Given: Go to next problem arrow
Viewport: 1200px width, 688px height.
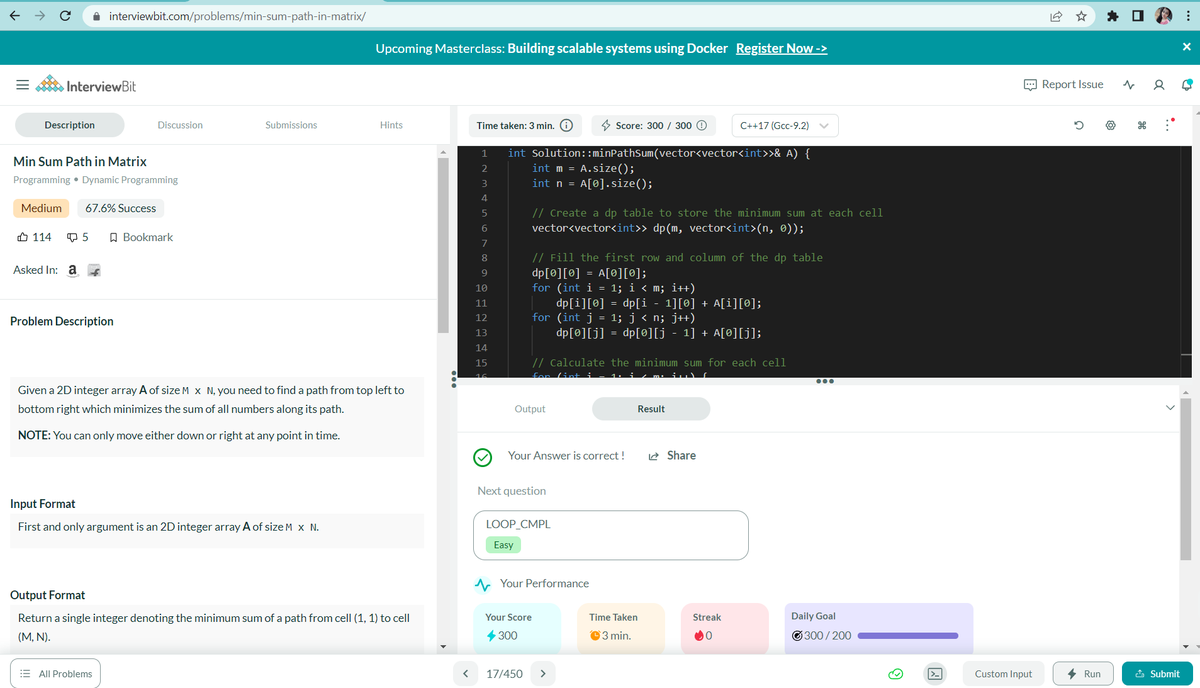Looking at the screenshot, I should click(542, 674).
